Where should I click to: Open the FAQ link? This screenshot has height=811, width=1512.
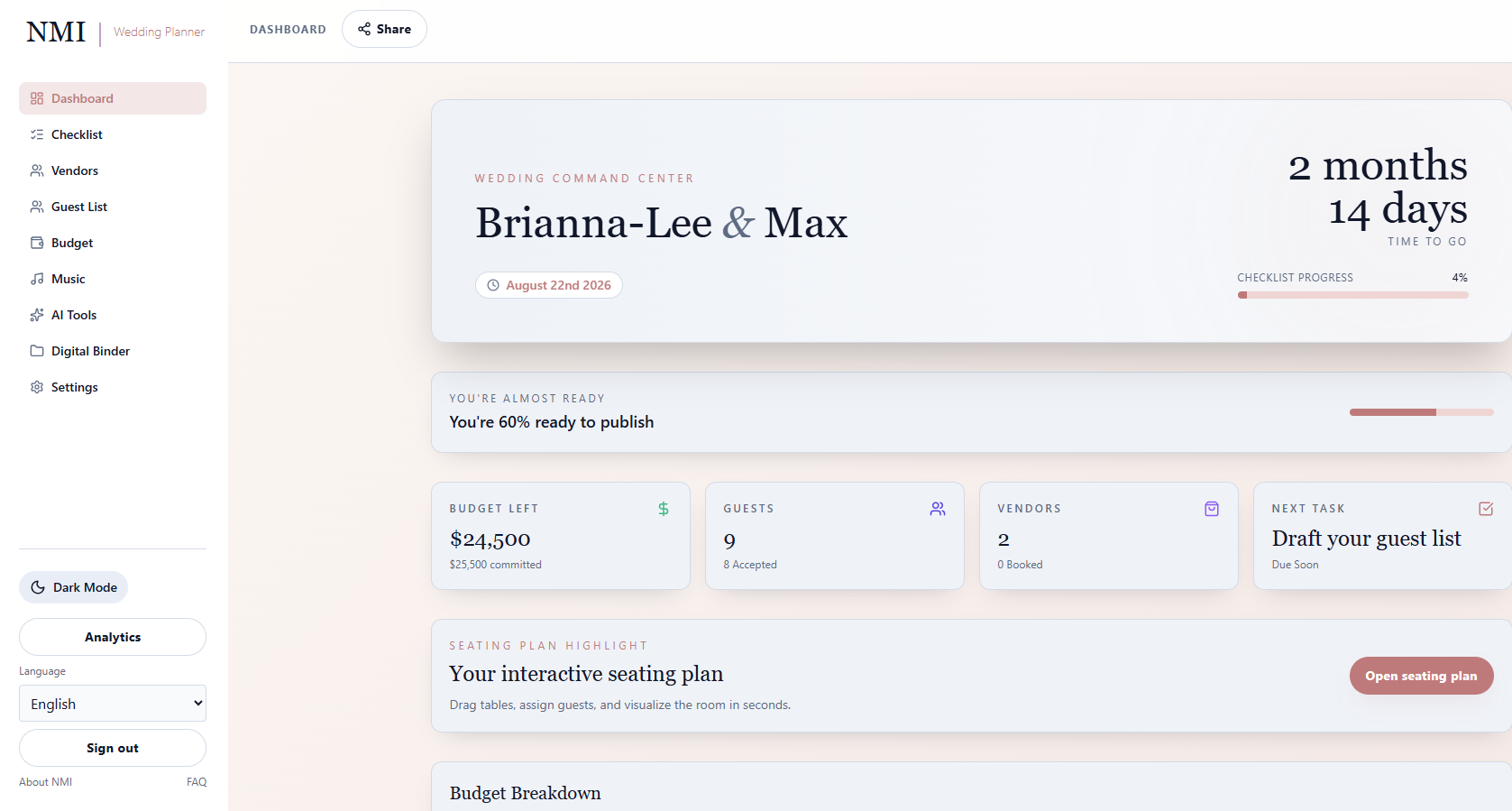click(x=197, y=782)
